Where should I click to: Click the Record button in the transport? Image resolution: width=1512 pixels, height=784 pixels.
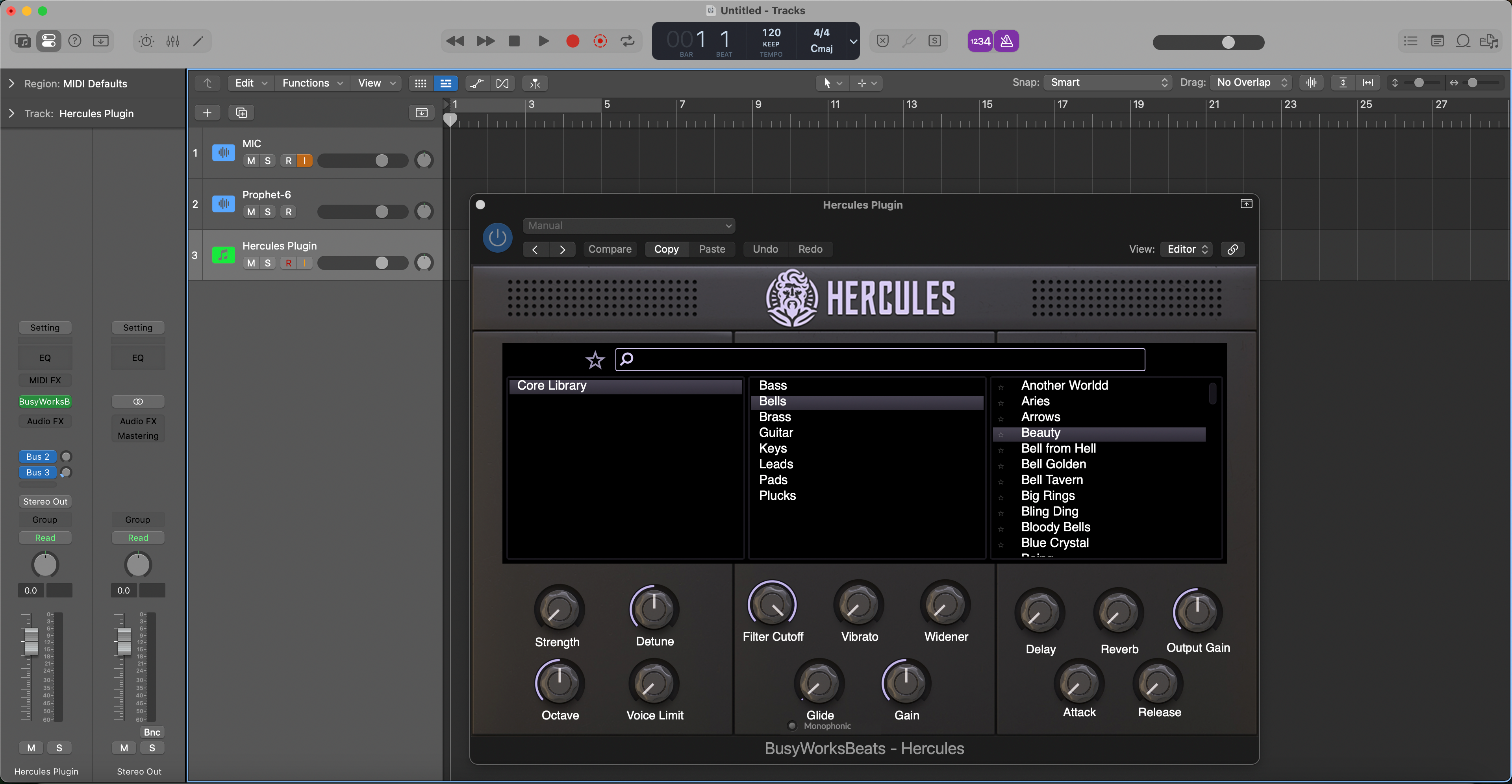[x=572, y=41]
